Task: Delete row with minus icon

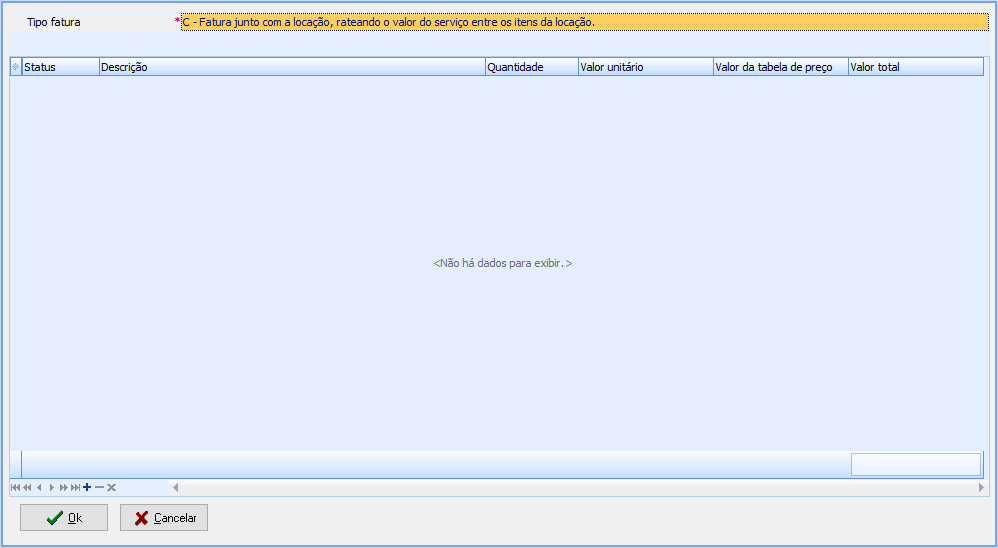Action: (x=99, y=488)
